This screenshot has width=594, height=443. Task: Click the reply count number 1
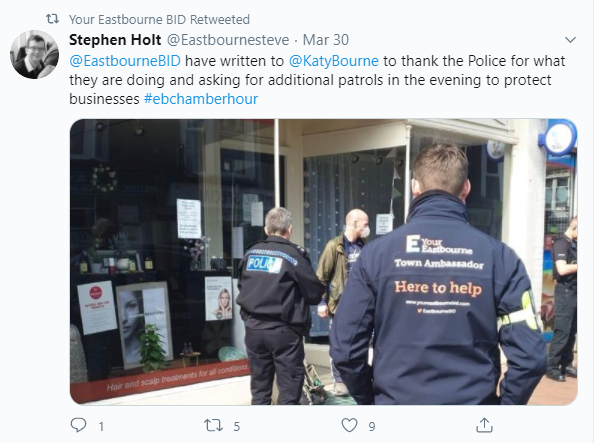click(101, 427)
